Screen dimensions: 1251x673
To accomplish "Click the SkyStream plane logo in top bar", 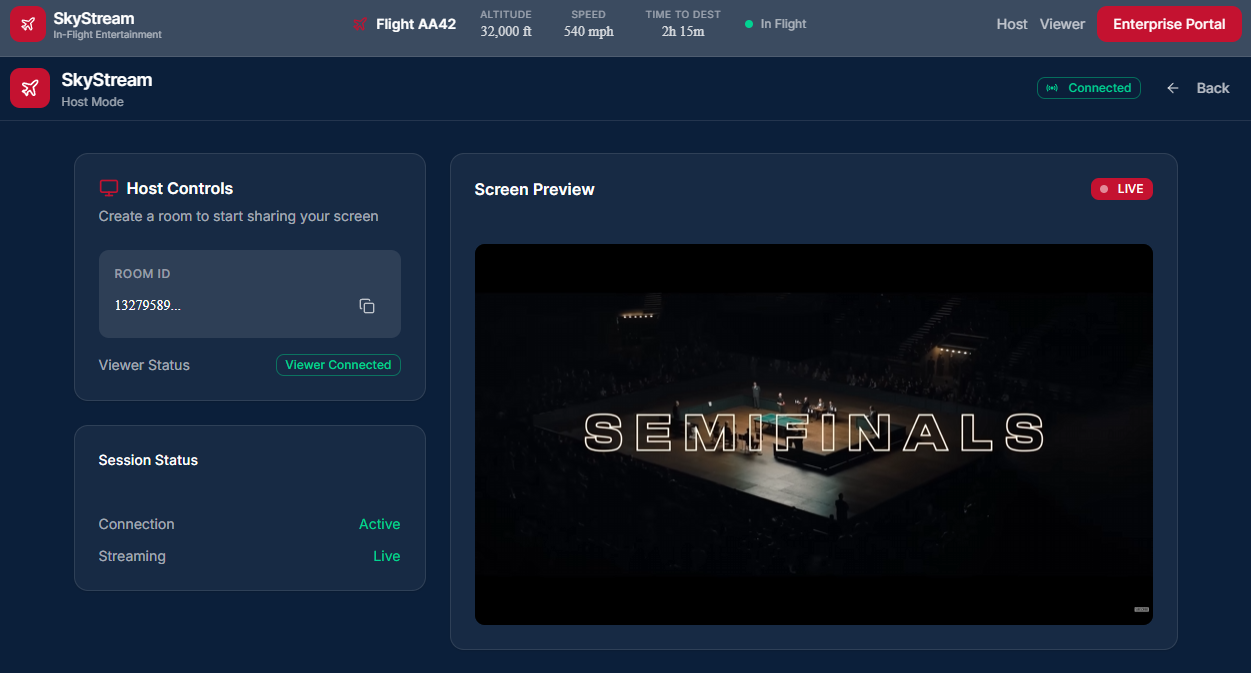I will [29, 24].
